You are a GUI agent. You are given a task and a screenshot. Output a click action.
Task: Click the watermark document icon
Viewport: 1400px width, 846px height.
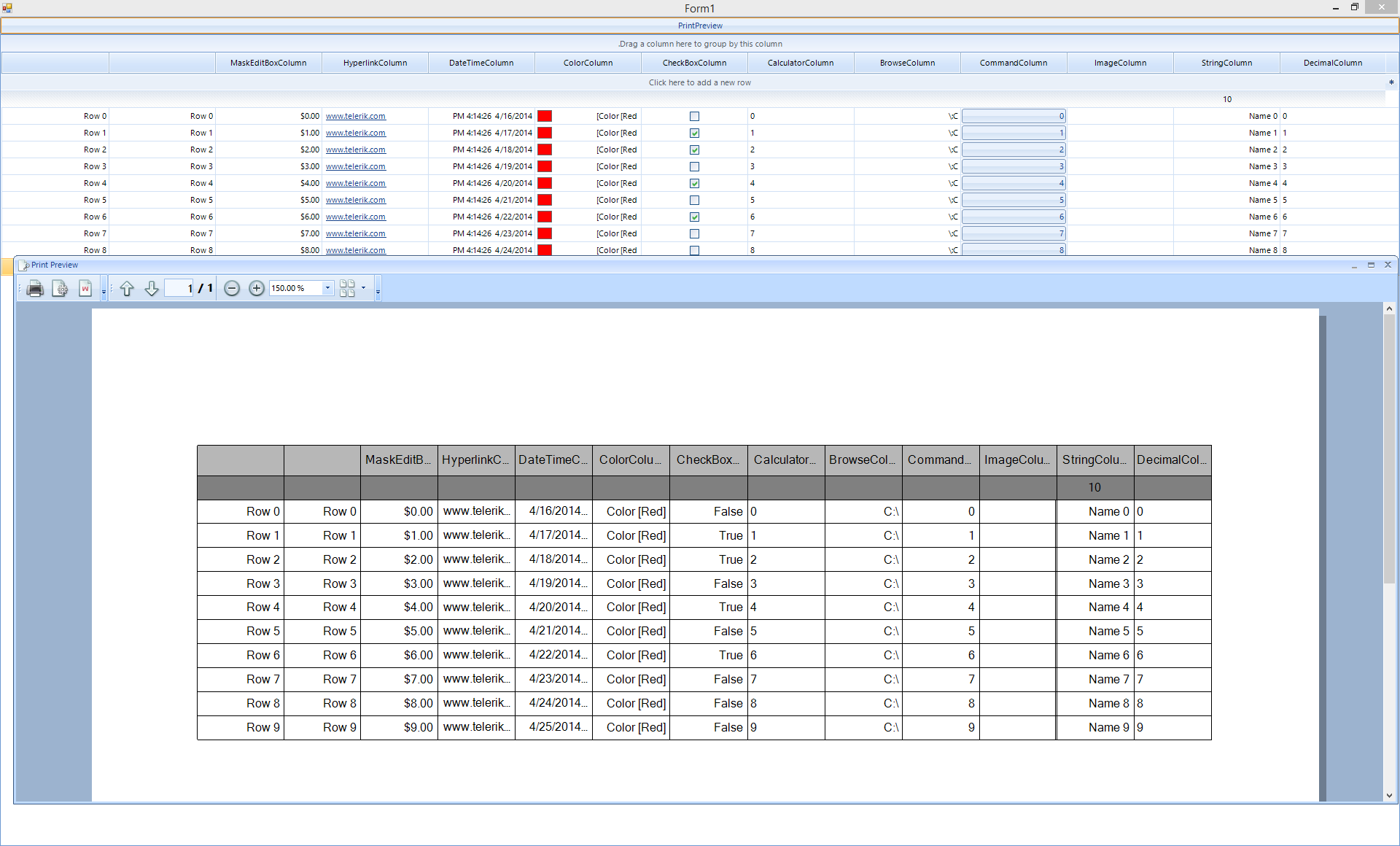85,289
